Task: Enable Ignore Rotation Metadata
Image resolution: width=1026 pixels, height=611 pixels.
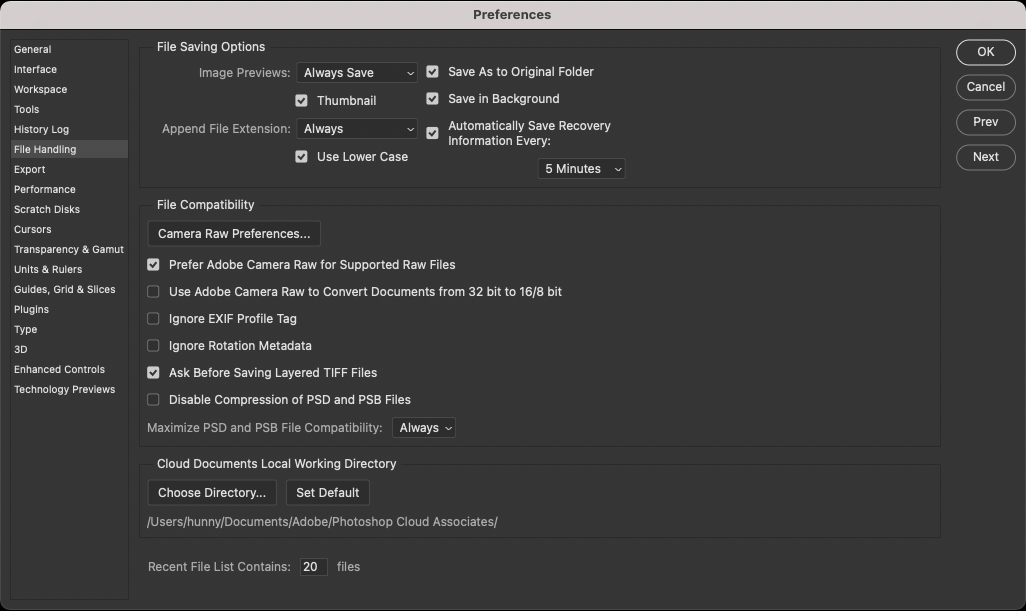Action: click(153, 346)
